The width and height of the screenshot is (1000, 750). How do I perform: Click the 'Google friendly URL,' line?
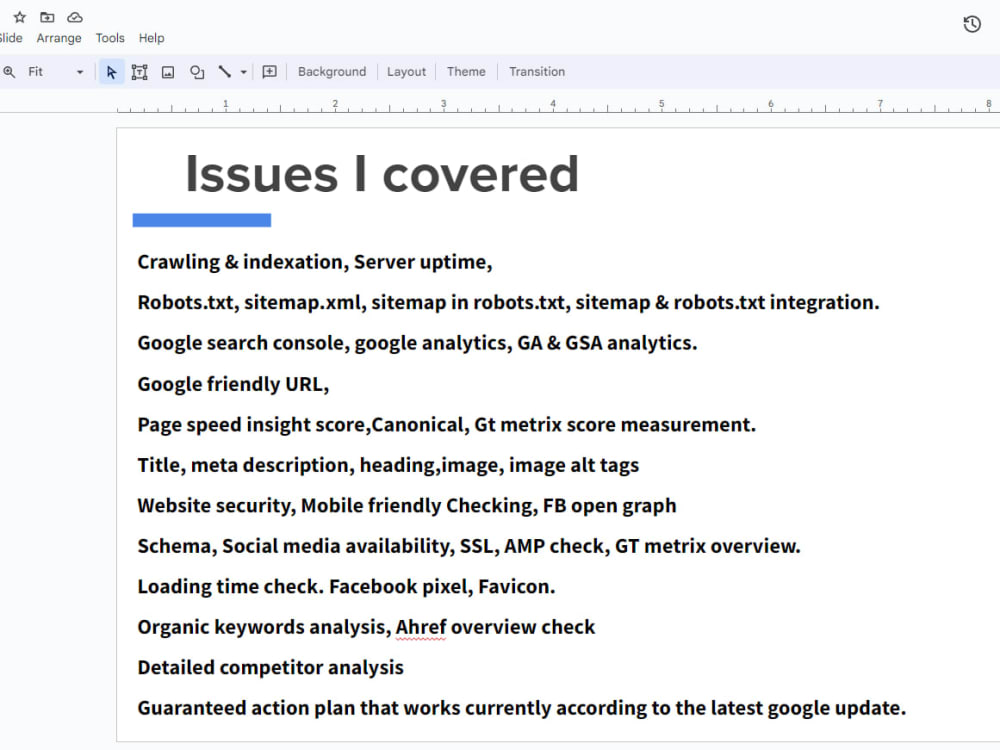pos(233,384)
